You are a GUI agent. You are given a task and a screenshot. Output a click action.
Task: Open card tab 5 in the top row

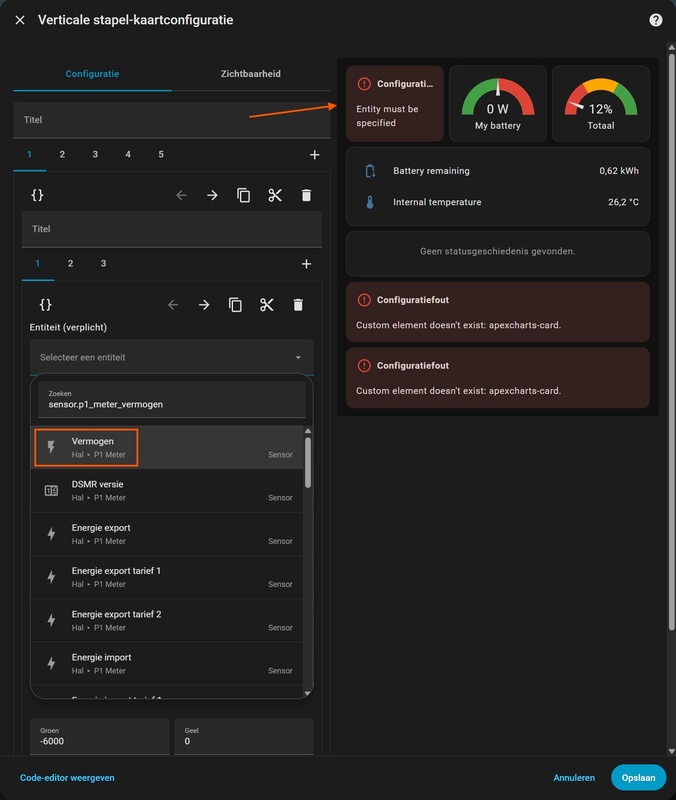click(x=161, y=155)
